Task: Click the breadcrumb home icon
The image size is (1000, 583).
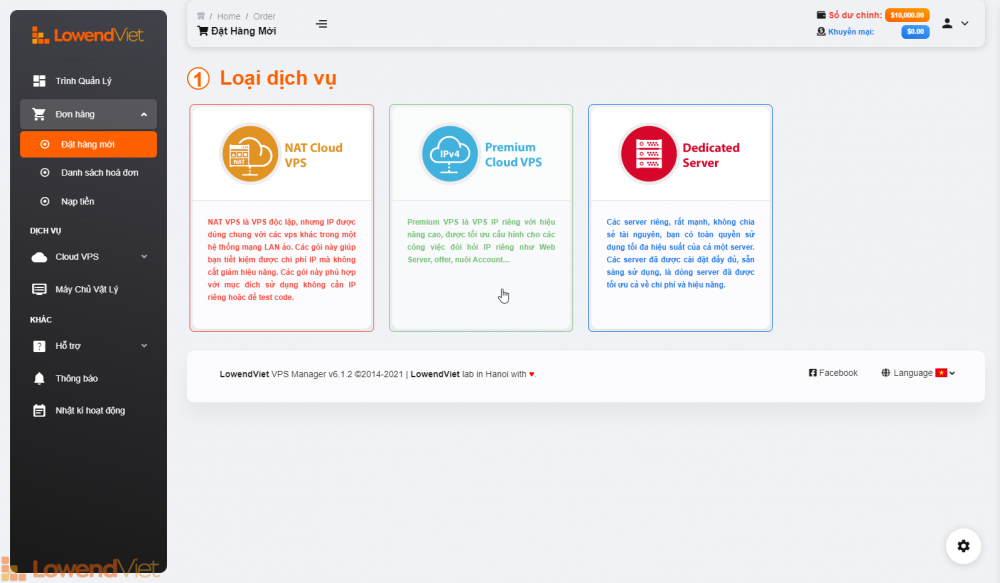Action: 201,16
